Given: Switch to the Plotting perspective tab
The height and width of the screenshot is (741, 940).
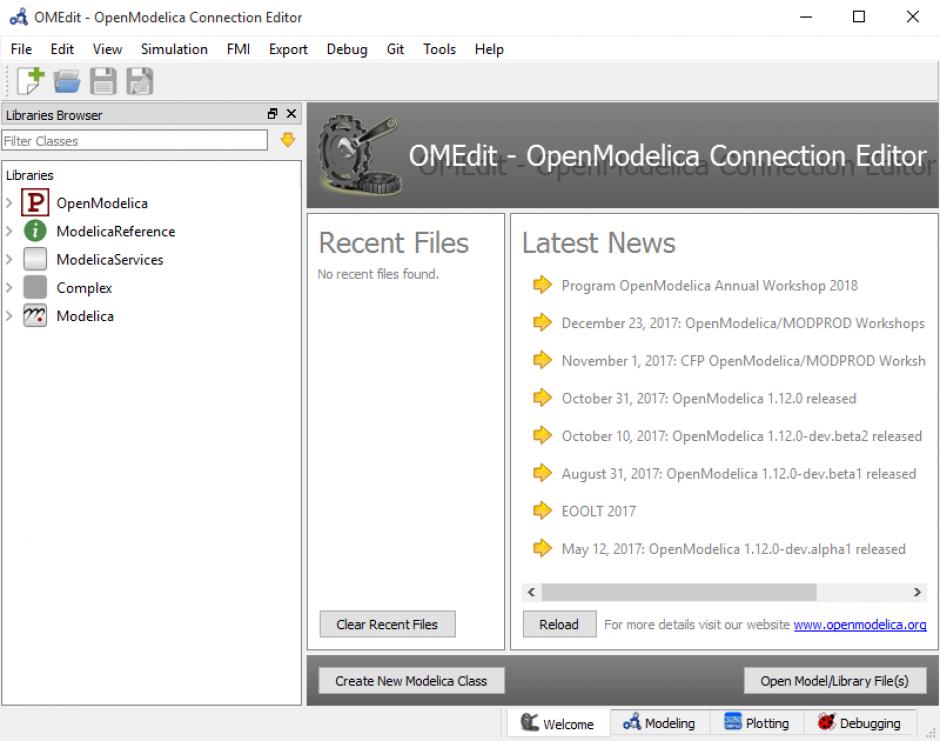Looking at the screenshot, I should coord(757,723).
